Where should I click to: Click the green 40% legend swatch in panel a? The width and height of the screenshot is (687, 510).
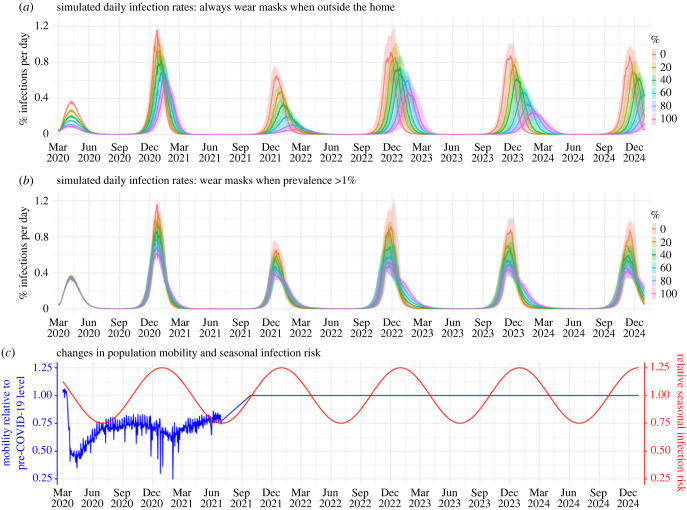(x=654, y=80)
